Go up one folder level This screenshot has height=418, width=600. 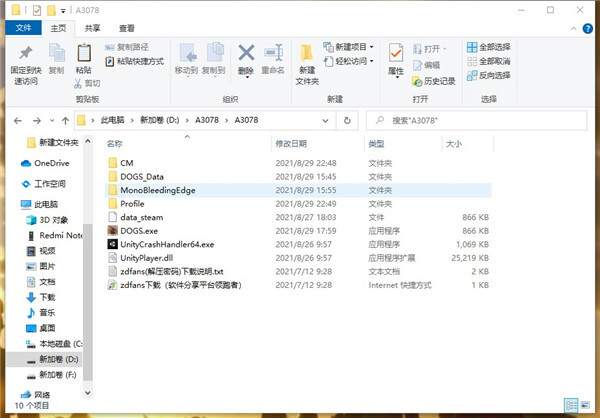click(65, 121)
